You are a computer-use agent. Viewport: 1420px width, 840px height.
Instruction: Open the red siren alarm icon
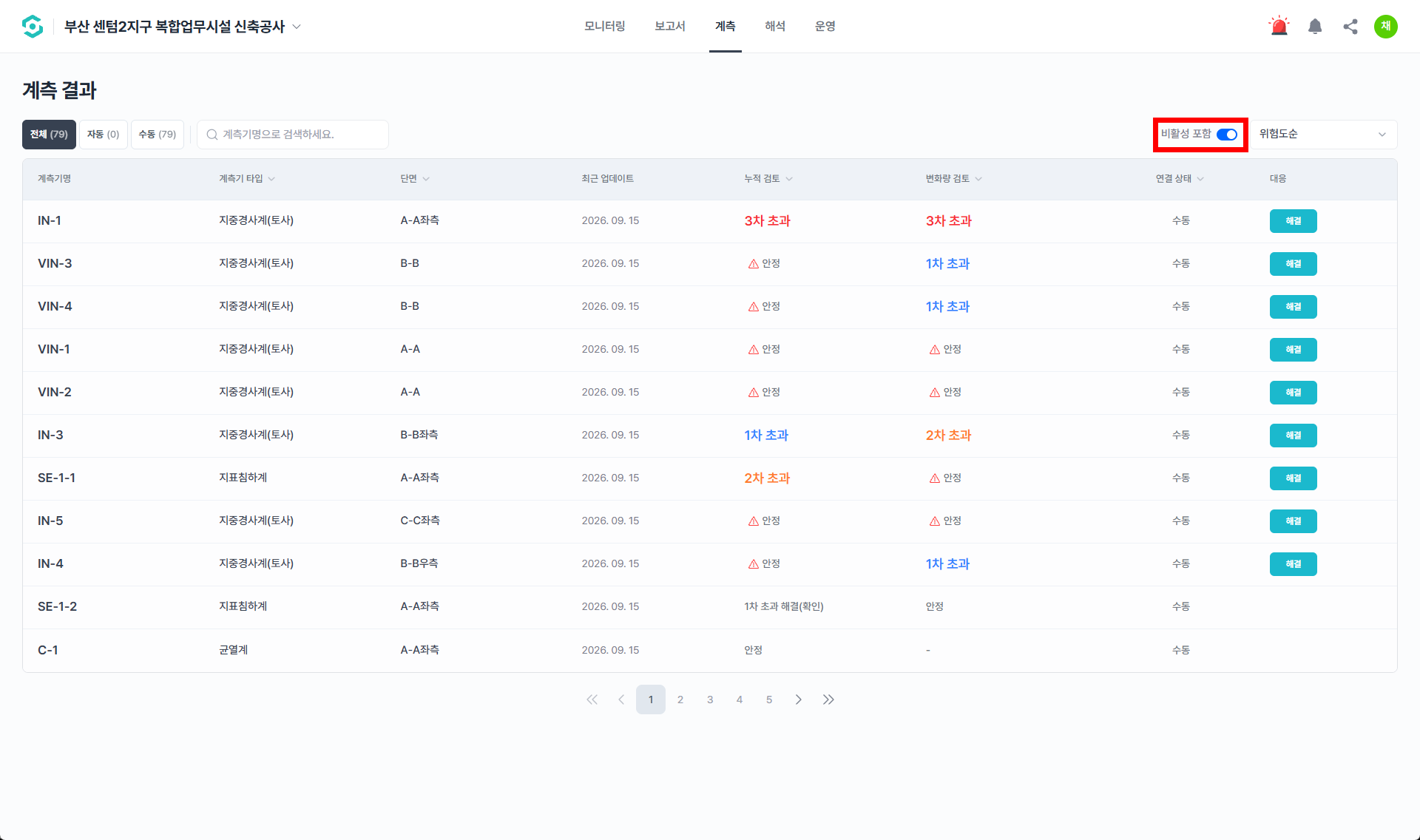click(x=1279, y=27)
